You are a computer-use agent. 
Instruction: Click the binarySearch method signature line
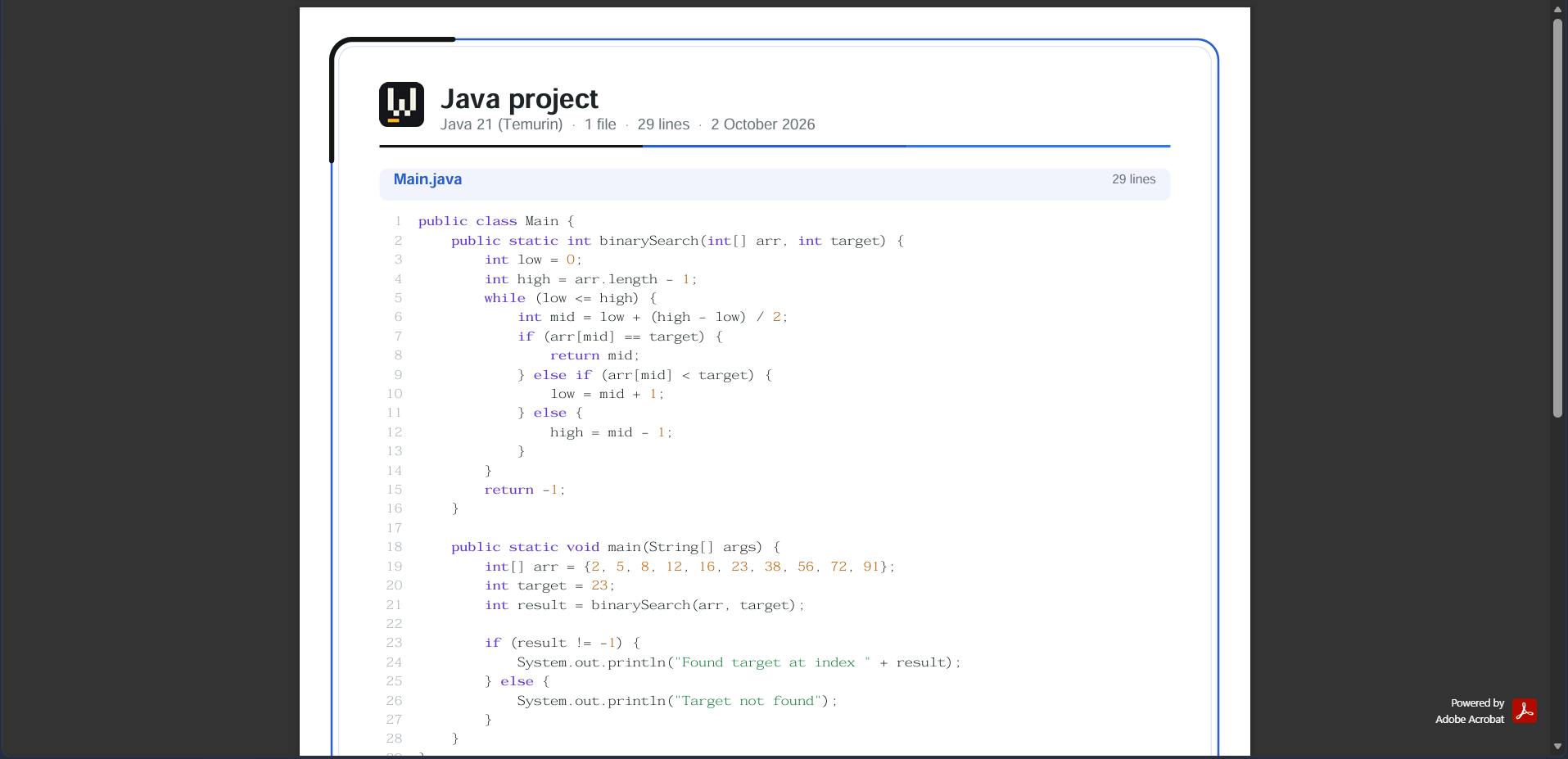point(677,241)
